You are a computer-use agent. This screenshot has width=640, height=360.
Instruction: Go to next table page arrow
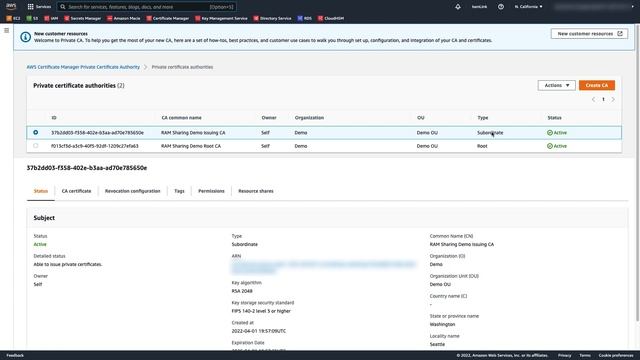(x=613, y=100)
